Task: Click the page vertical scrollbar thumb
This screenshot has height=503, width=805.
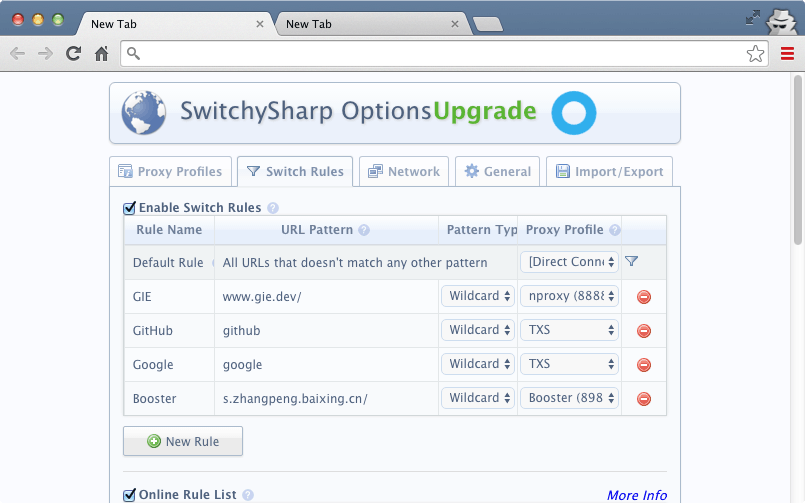Action: point(797,160)
